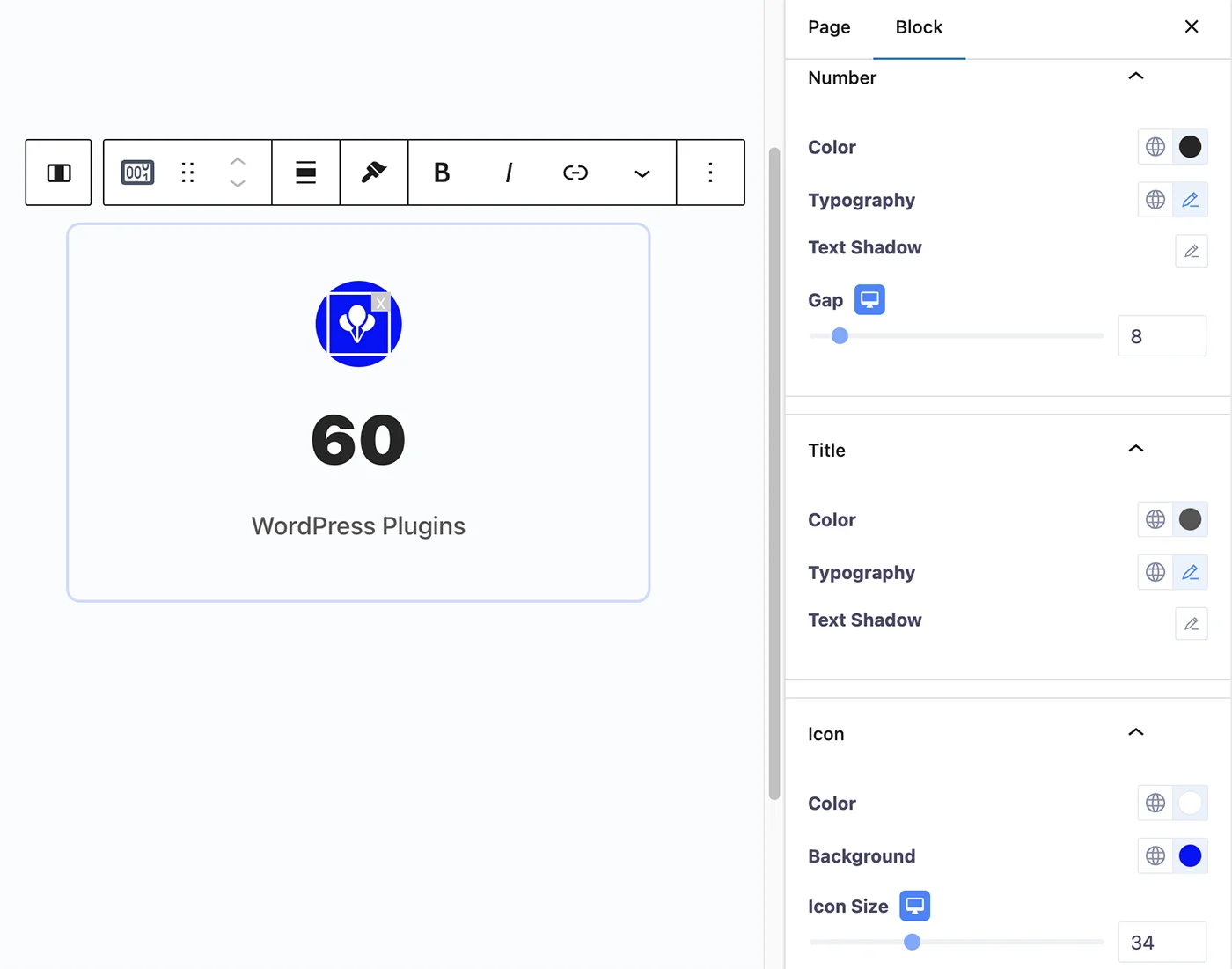Image resolution: width=1232 pixels, height=969 pixels.
Task: Select the balloon icon in the counter
Action: 356,324
